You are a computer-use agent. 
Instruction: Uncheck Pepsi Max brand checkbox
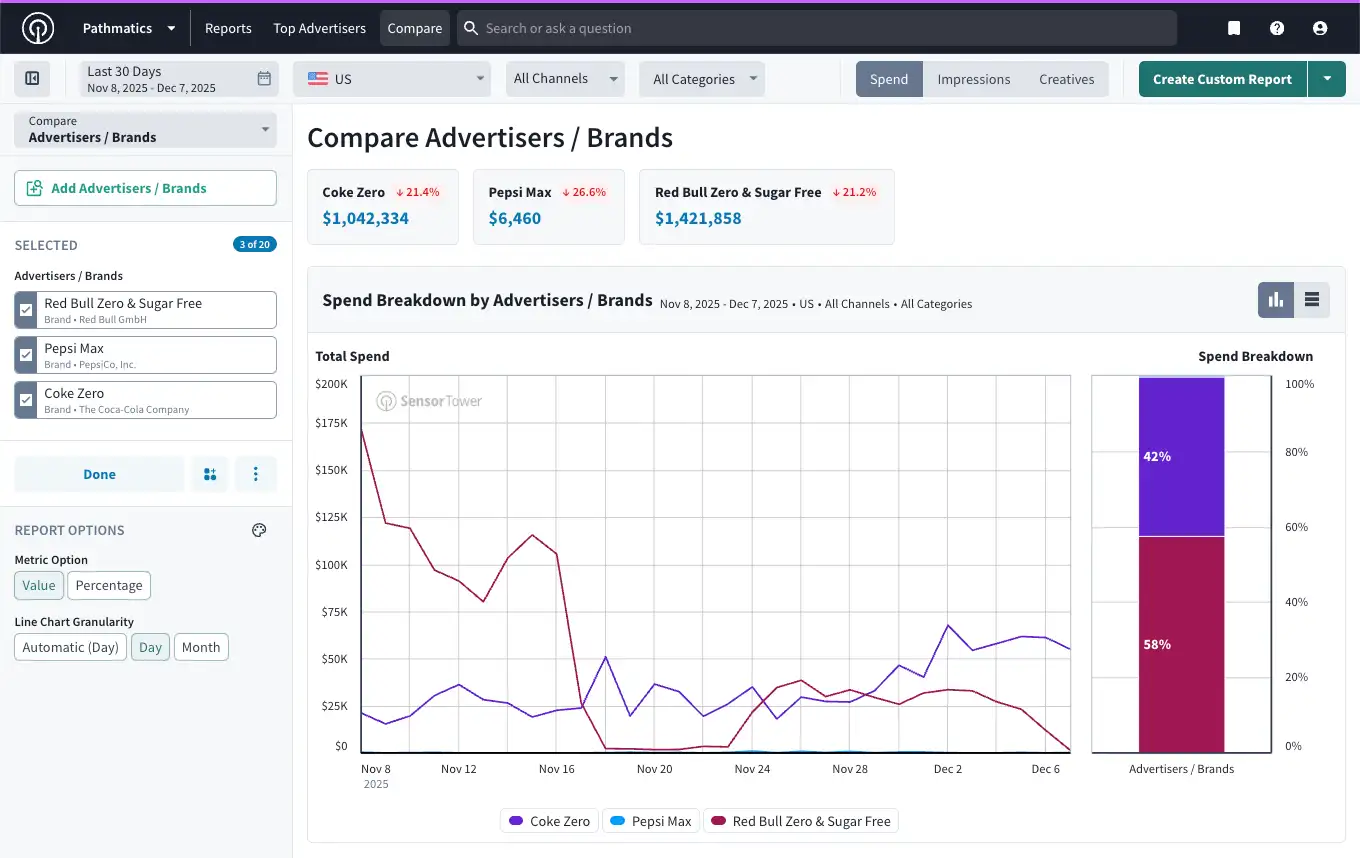(x=26, y=355)
